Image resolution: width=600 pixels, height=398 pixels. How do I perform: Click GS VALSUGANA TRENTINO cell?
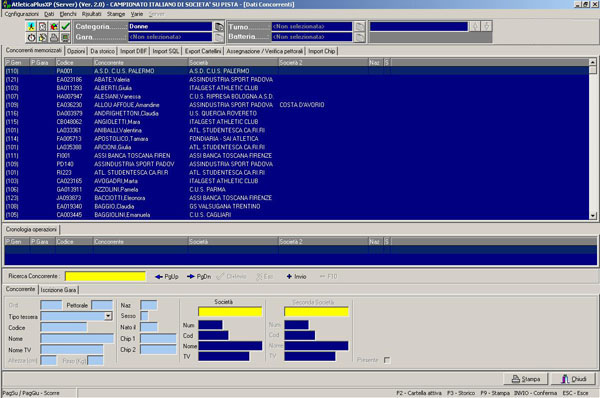point(225,206)
